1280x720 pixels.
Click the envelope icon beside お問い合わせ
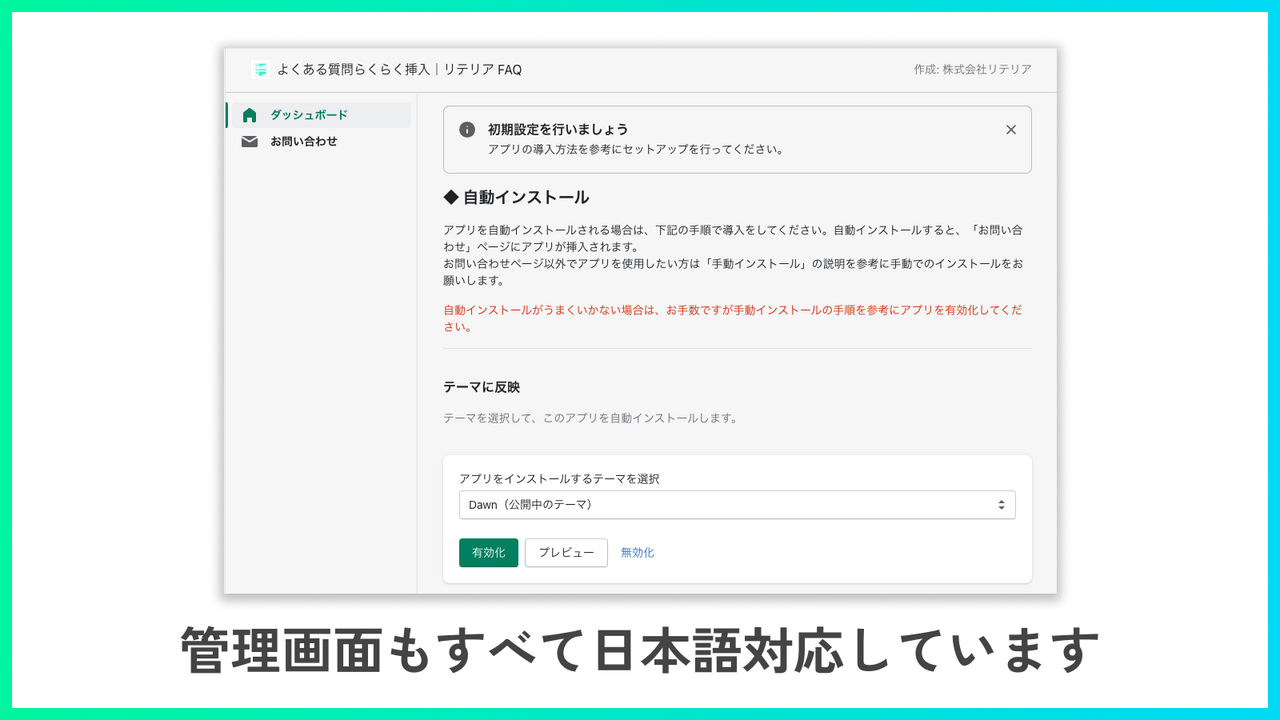coord(249,141)
